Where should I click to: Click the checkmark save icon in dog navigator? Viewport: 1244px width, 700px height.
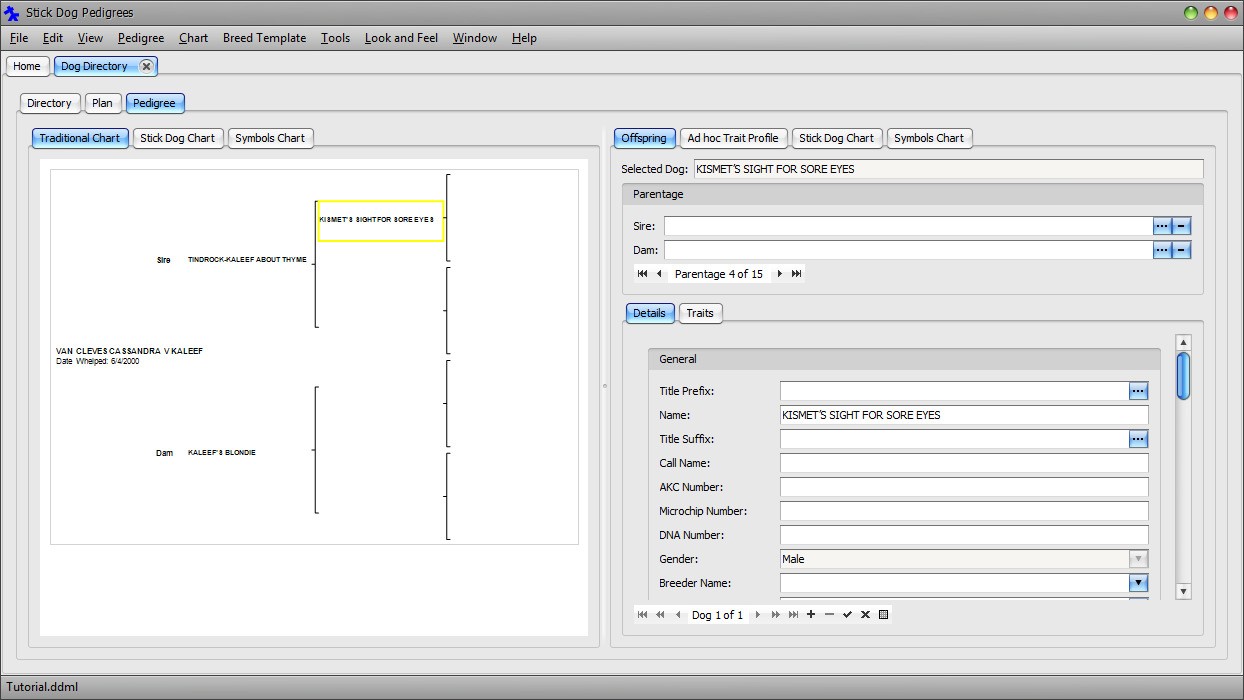847,615
